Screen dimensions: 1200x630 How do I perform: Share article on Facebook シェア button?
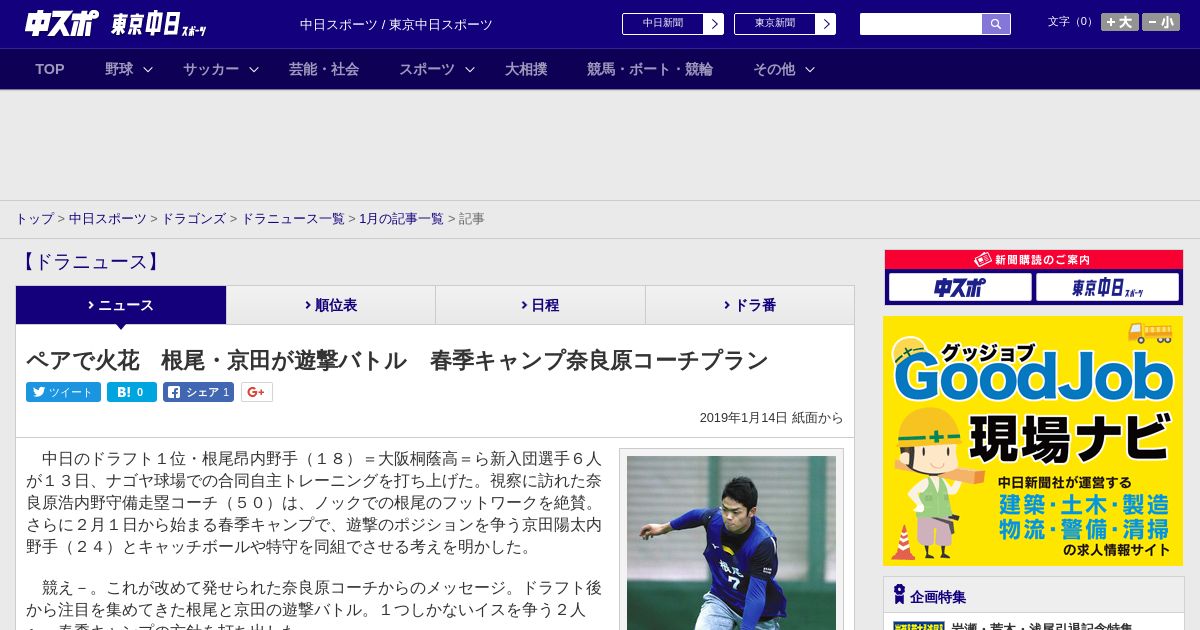198,392
